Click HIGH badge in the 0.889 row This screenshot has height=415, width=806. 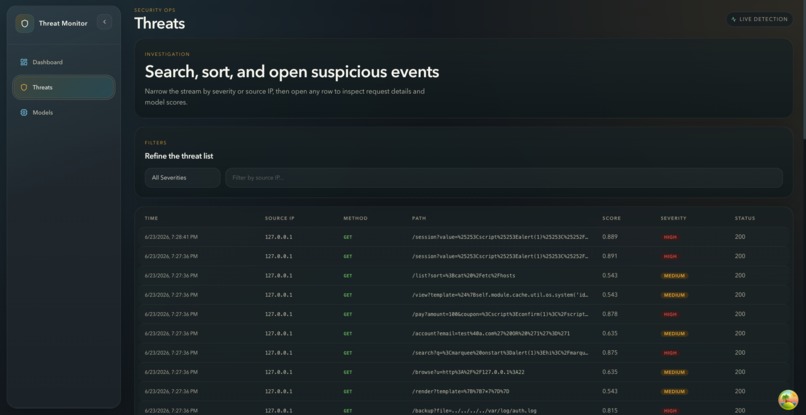click(670, 237)
